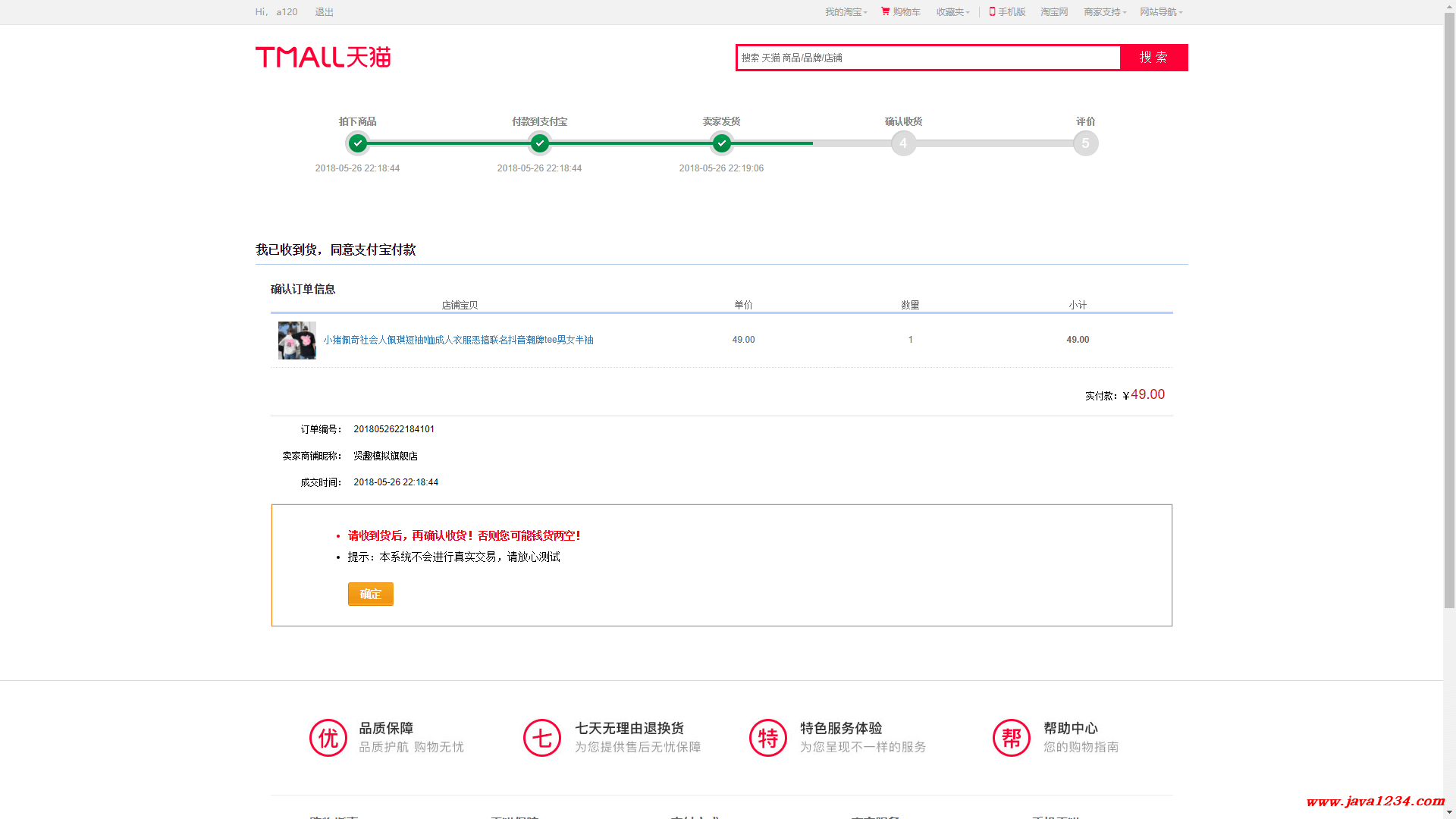Click the 七天无理由退换货 heading

629,728
